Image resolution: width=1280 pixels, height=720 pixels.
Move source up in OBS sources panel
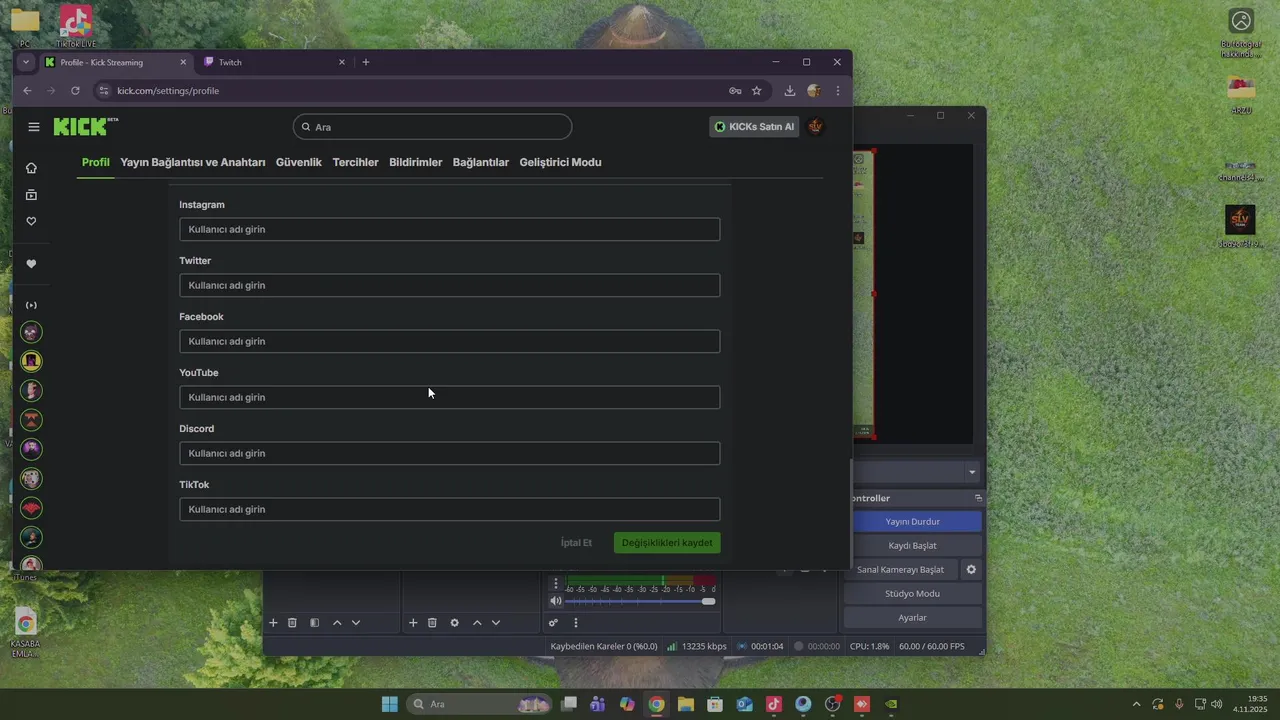(477, 623)
